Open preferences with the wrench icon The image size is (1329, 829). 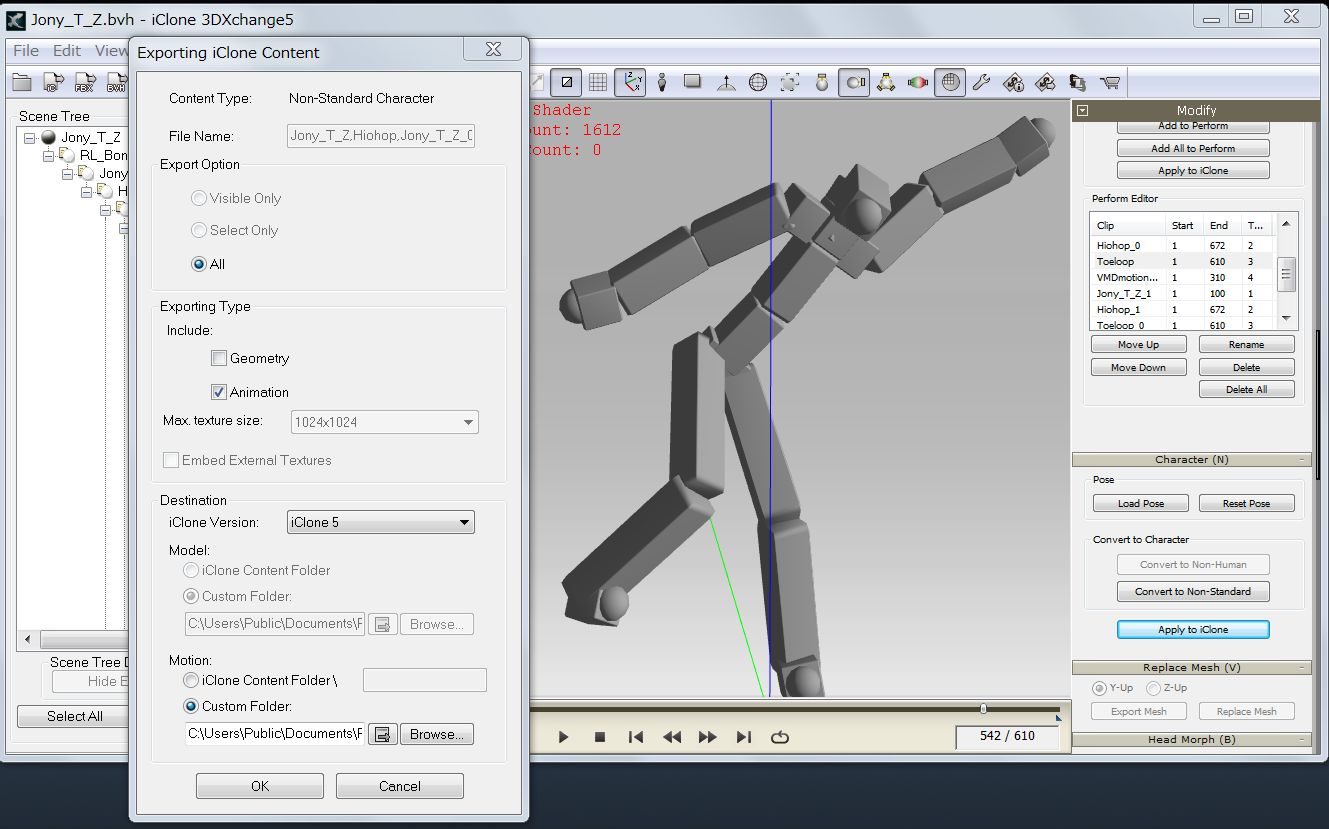(981, 82)
